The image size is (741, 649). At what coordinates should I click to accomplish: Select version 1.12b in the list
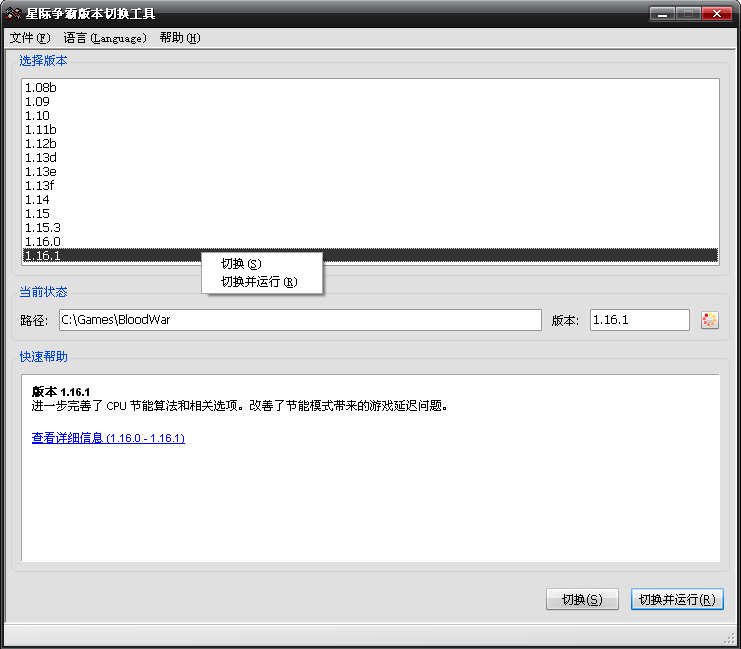click(41, 144)
